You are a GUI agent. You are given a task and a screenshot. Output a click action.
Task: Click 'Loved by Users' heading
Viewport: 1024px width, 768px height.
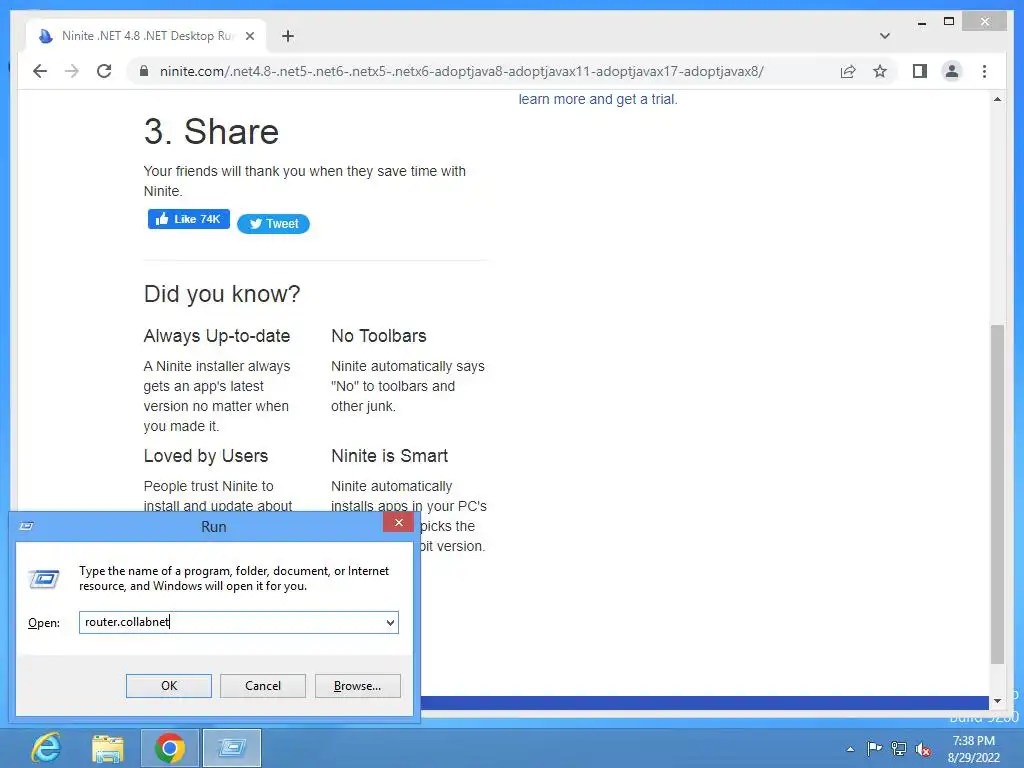pyautogui.click(x=206, y=456)
